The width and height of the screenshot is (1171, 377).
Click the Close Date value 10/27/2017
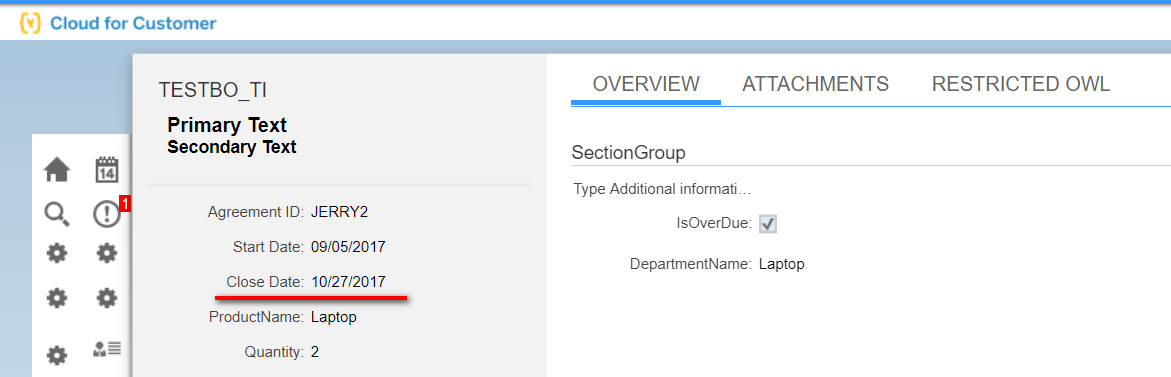(x=348, y=282)
